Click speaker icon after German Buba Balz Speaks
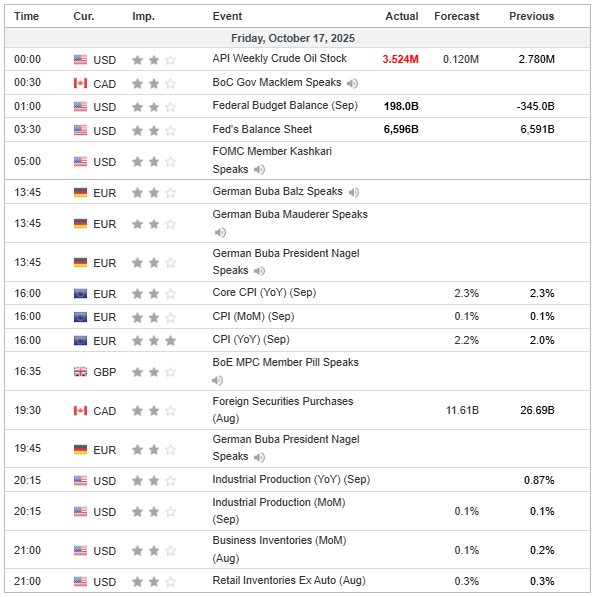 354,192
